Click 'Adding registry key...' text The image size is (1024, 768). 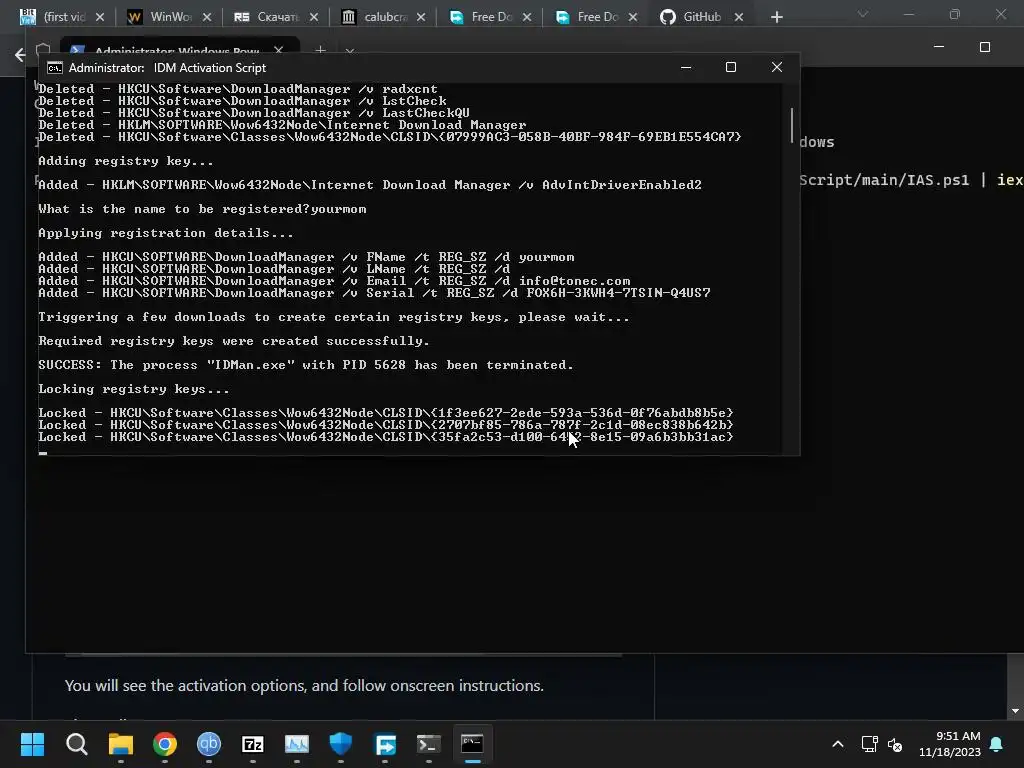[125, 161]
